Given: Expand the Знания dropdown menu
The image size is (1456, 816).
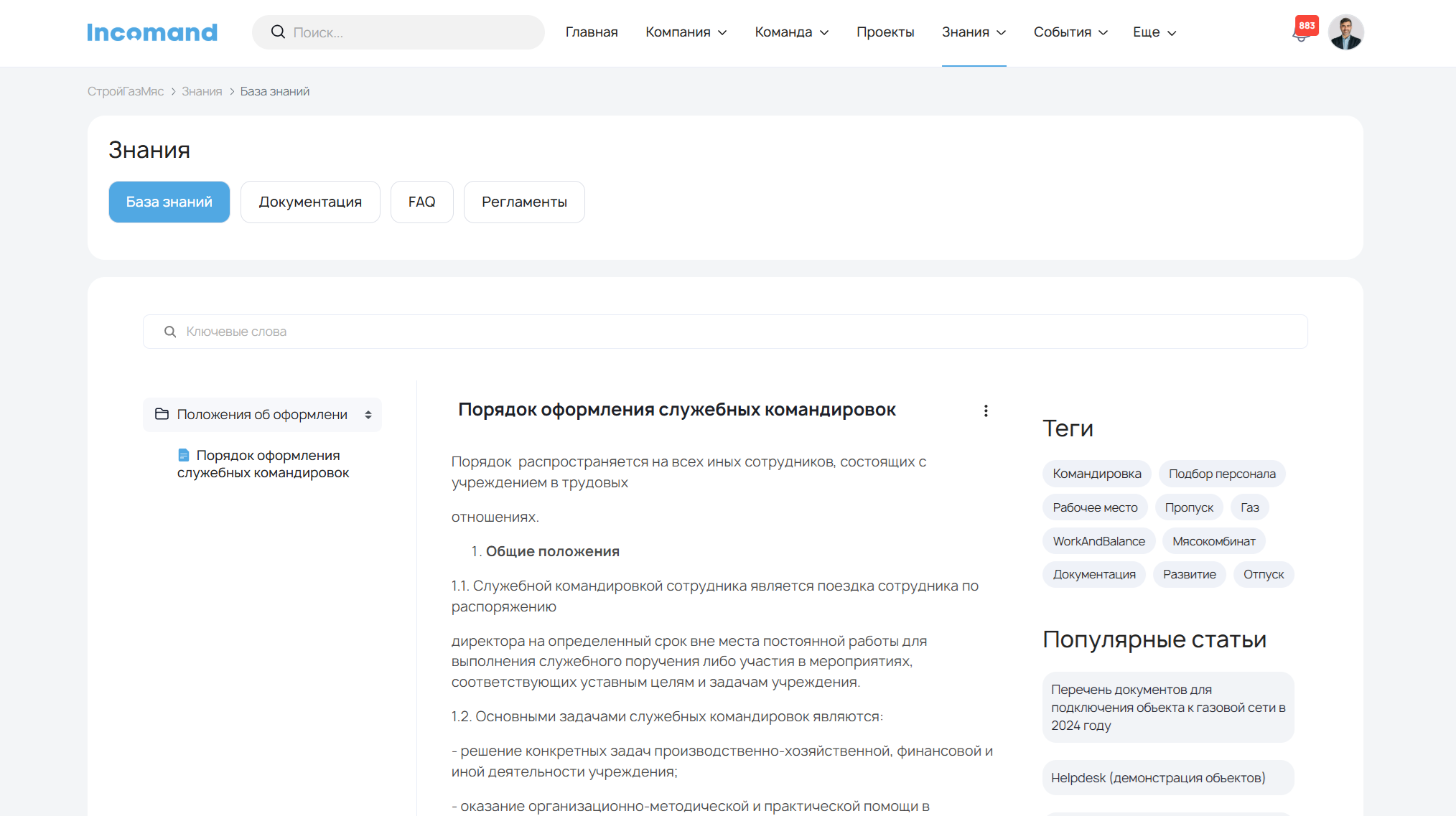Looking at the screenshot, I should tap(974, 32).
